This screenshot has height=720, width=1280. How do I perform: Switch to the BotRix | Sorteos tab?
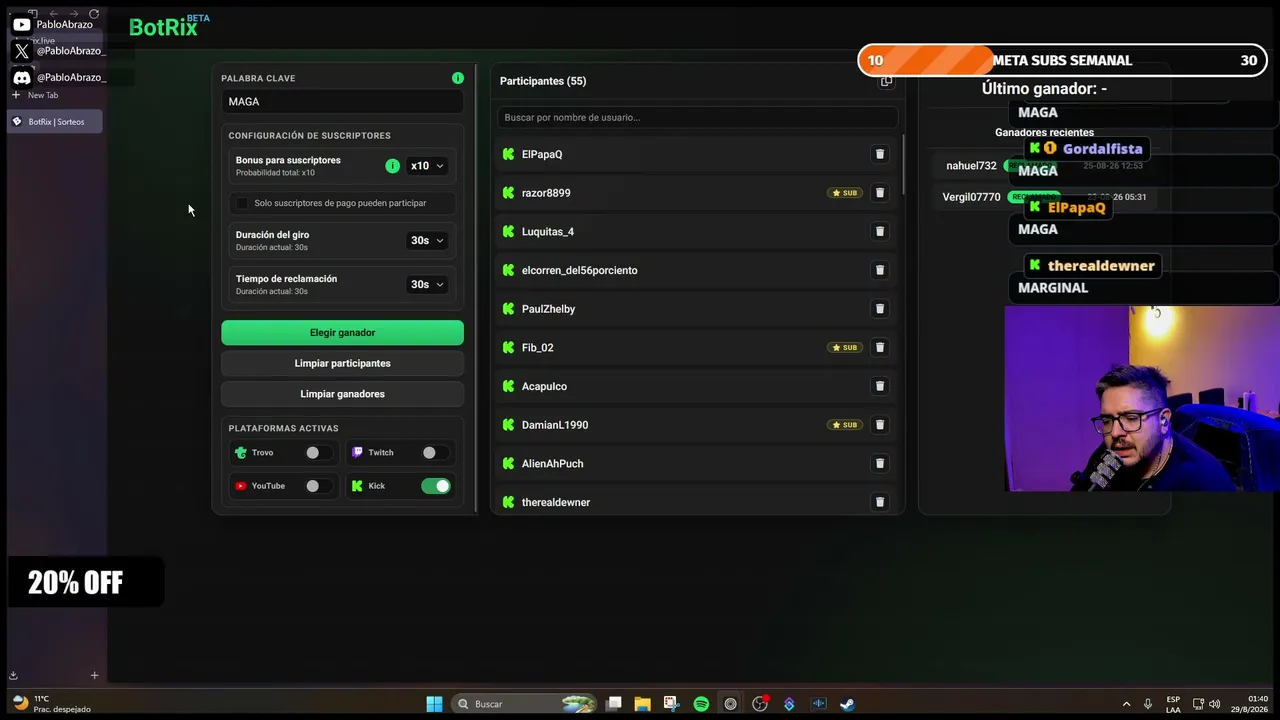pyautogui.click(x=55, y=122)
